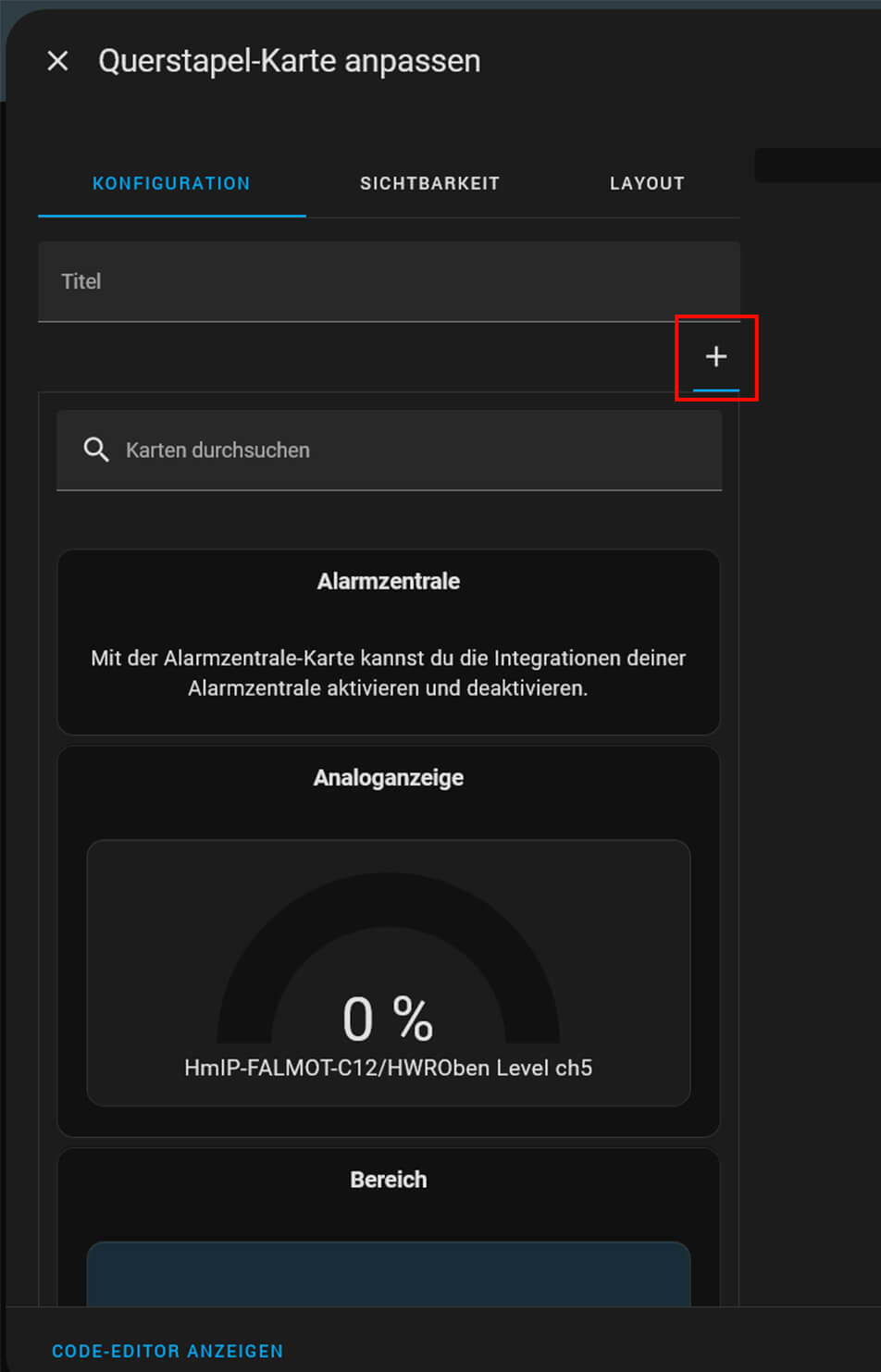Select the inner Analoganzeige preview box
Screen dimensions: 881x1372
(x=389, y=972)
